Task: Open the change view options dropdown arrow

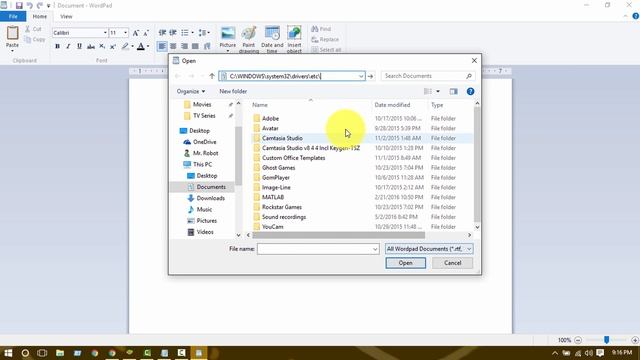Action: (438, 91)
